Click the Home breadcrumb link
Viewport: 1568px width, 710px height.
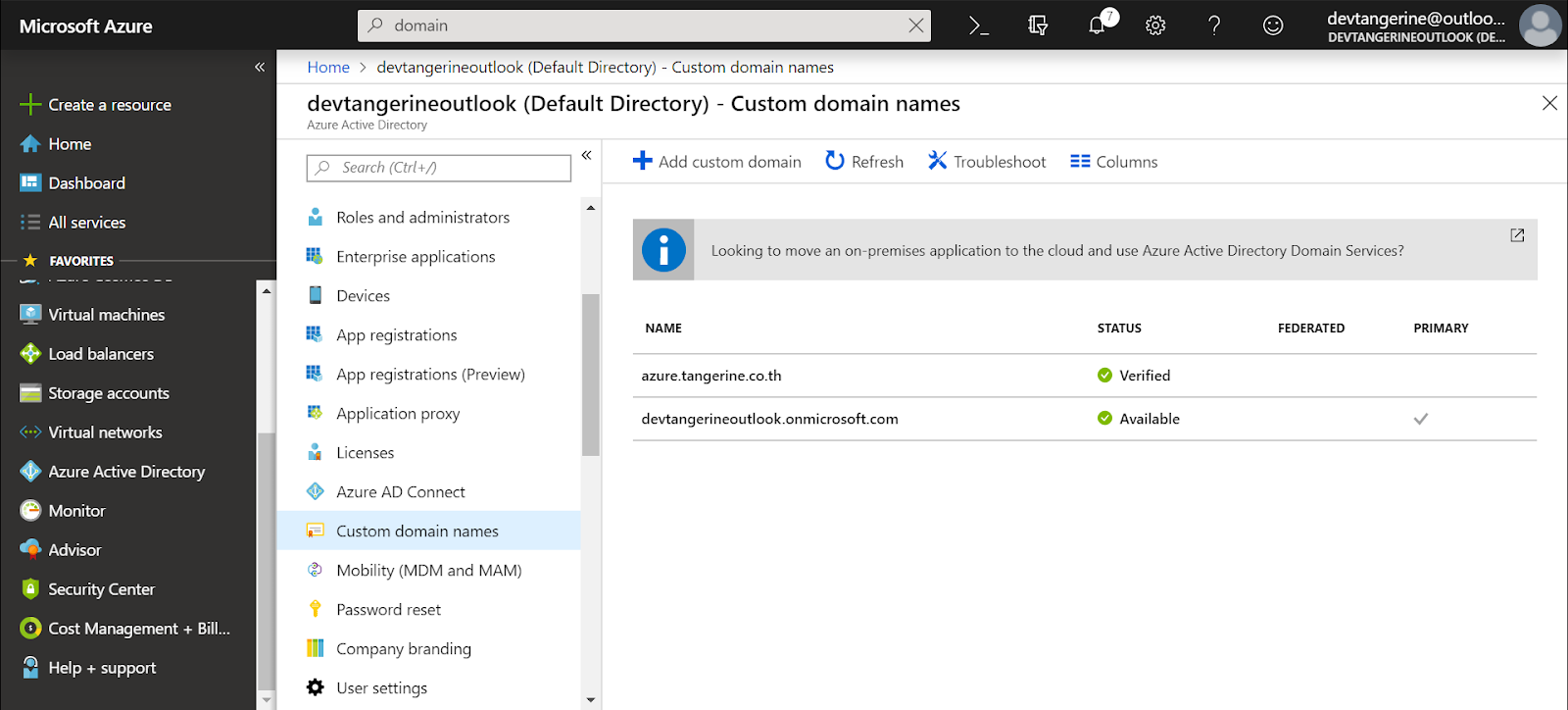(328, 67)
